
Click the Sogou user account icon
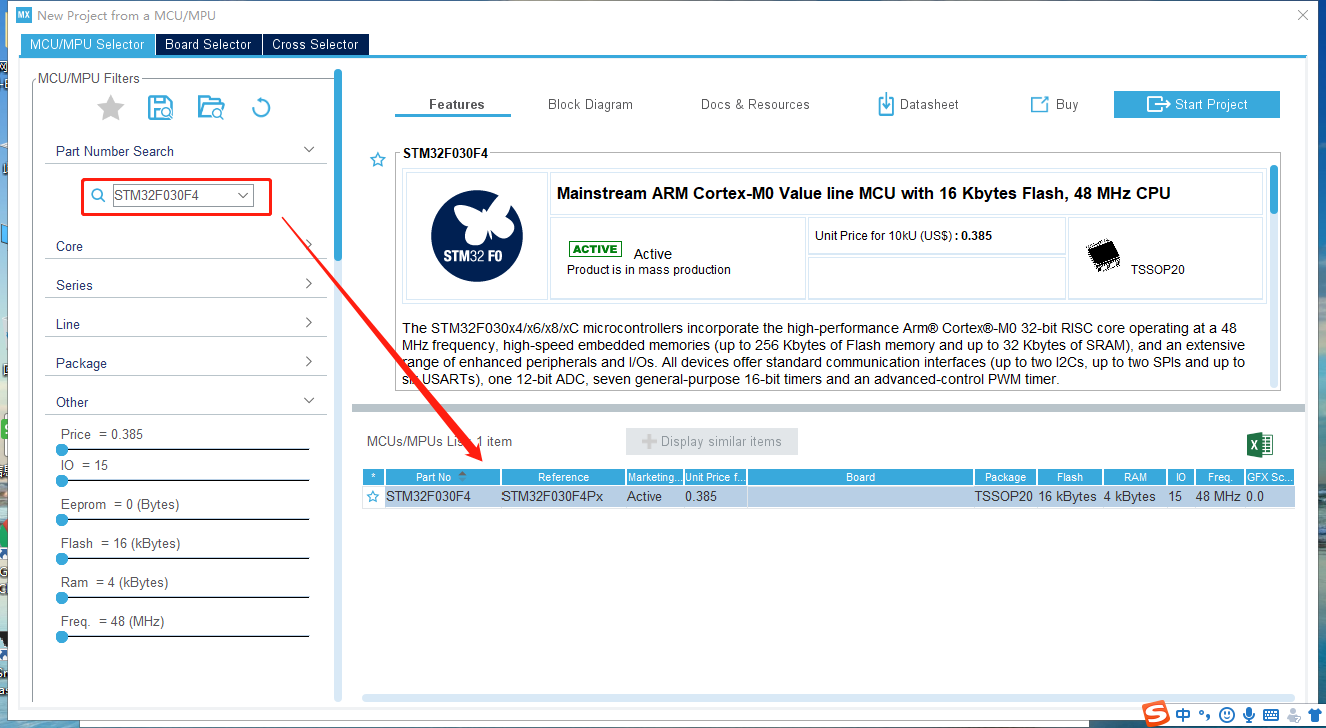pos(1293,715)
